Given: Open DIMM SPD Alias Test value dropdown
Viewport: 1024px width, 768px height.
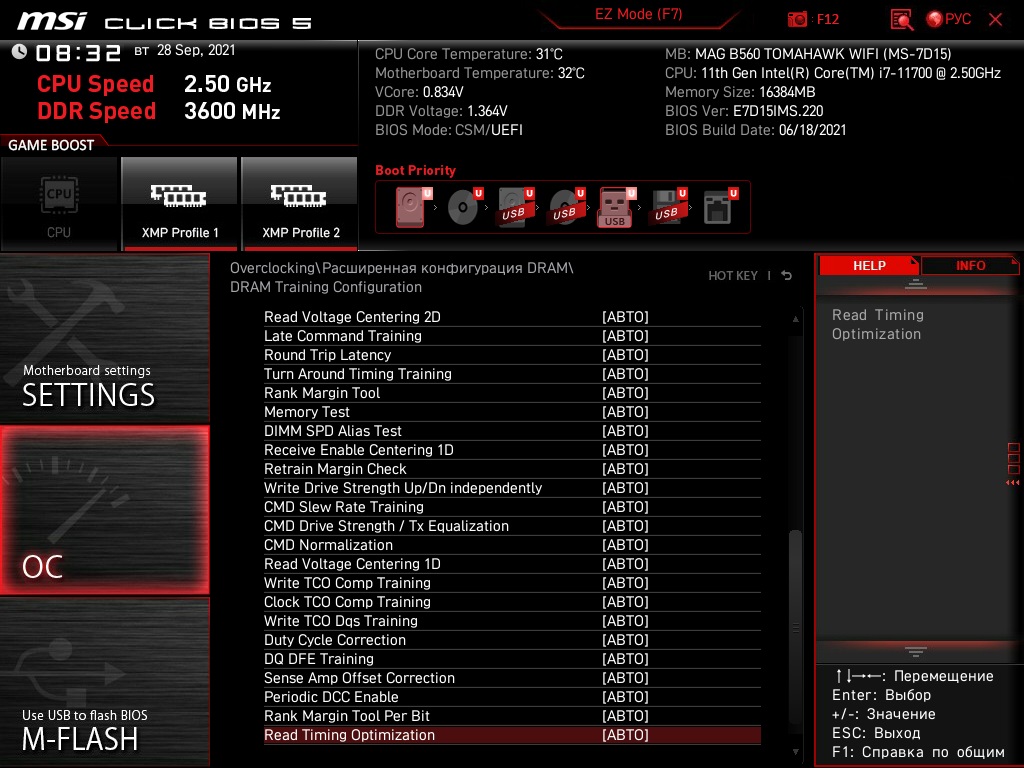Looking at the screenshot, I should (x=625, y=430).
